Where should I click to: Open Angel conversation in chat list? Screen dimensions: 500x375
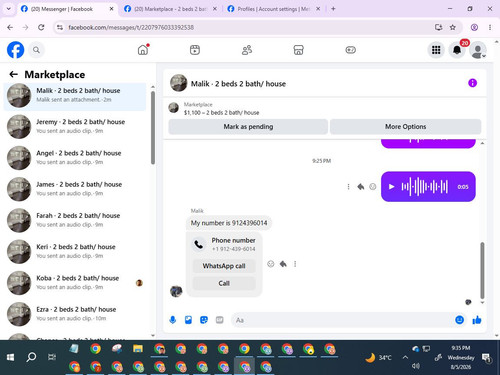coord(75,158)
